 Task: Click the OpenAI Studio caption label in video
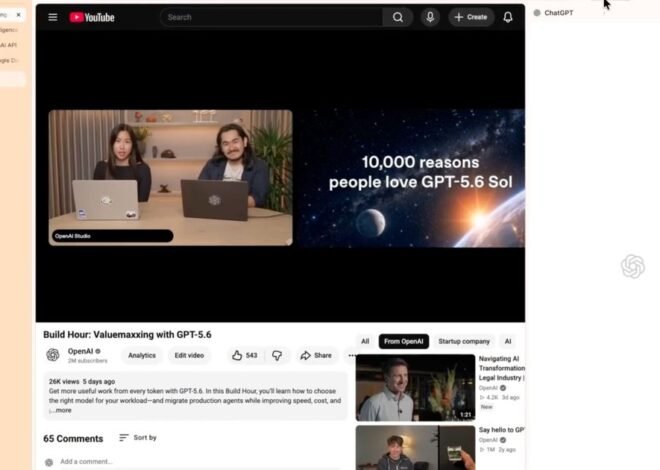(x=112, y=236)
